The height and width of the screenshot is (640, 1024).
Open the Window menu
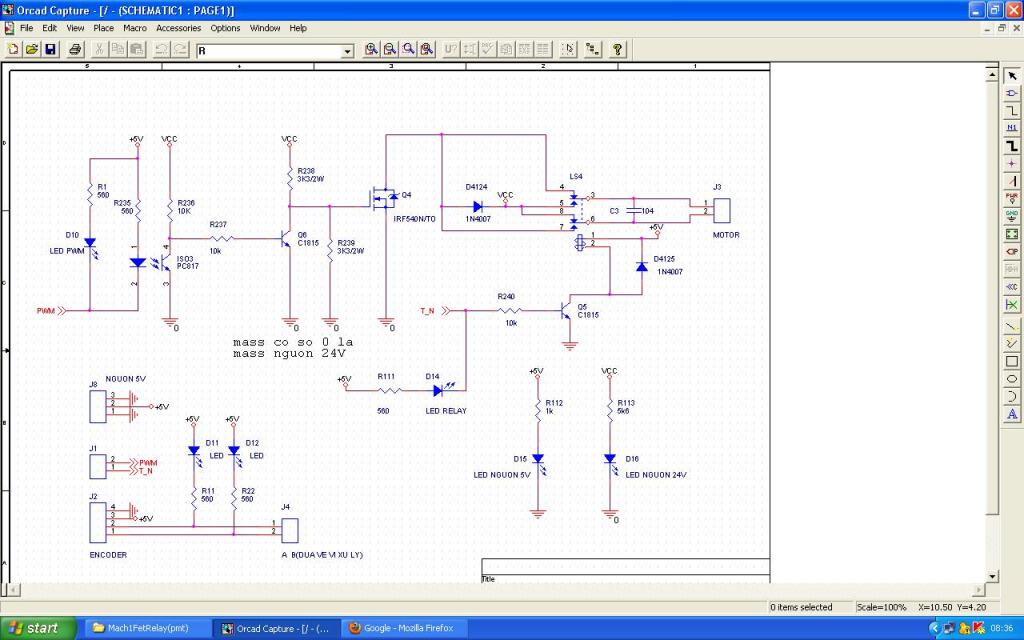(264, 28)
